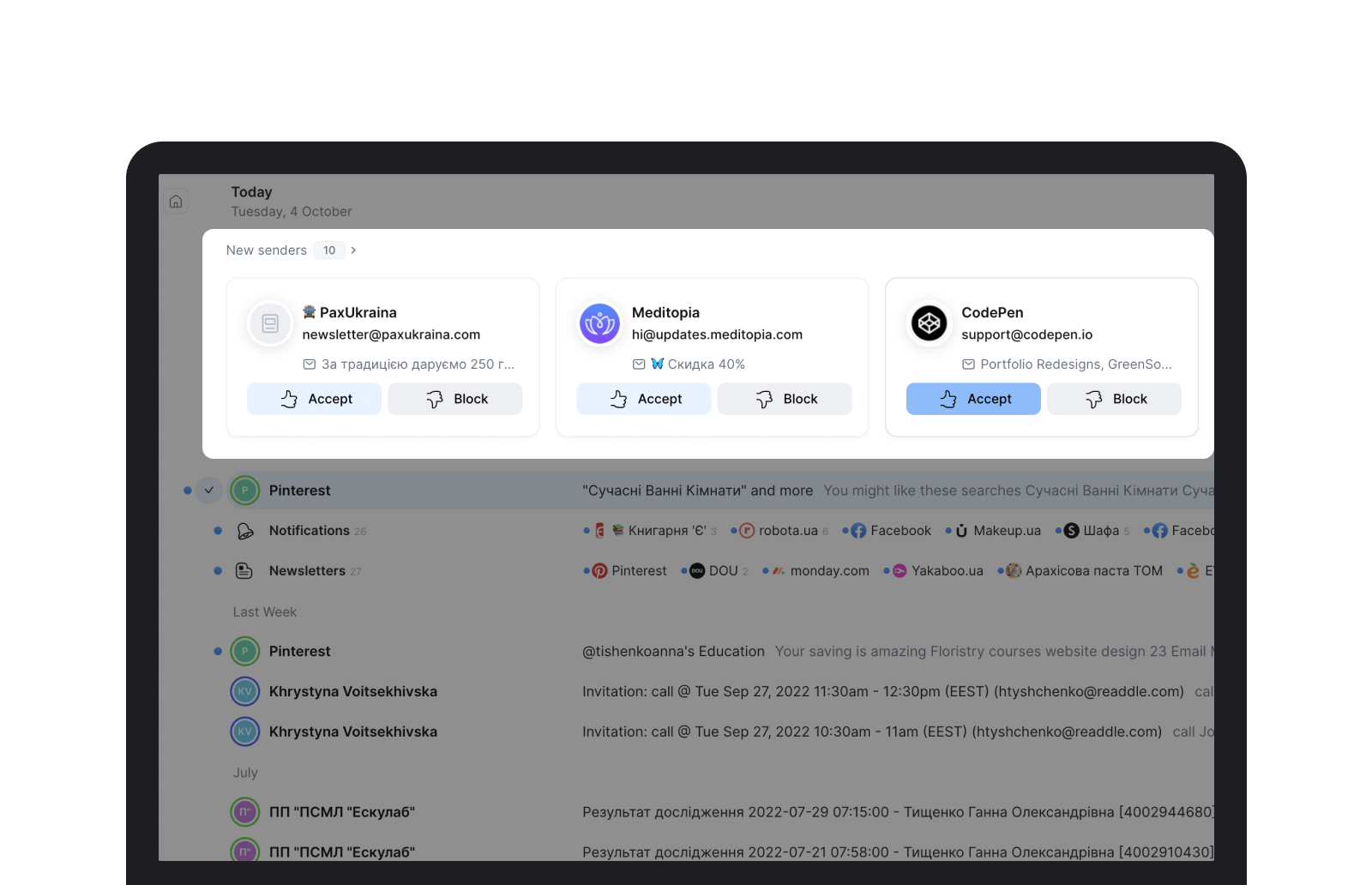Open Khrystyna's invitation for 10:30am call

(x=872, y=732)
